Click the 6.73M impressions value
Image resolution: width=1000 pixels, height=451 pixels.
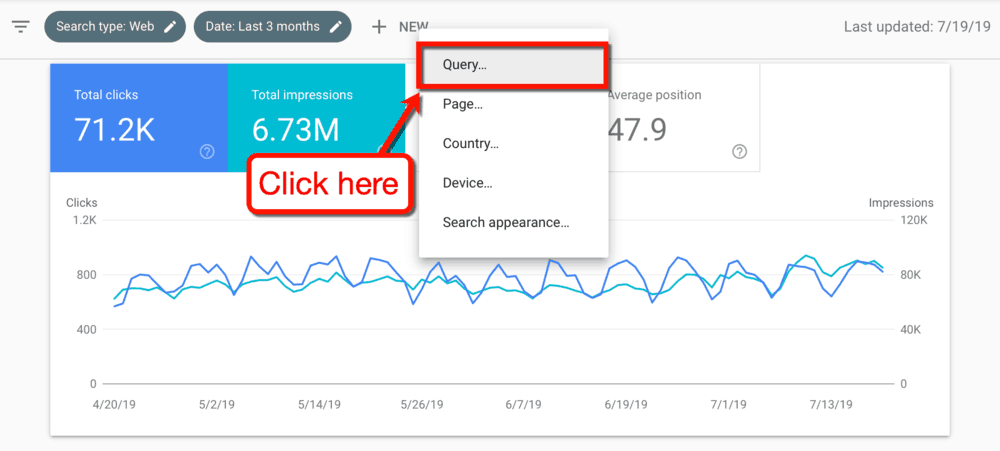(295, 129)
